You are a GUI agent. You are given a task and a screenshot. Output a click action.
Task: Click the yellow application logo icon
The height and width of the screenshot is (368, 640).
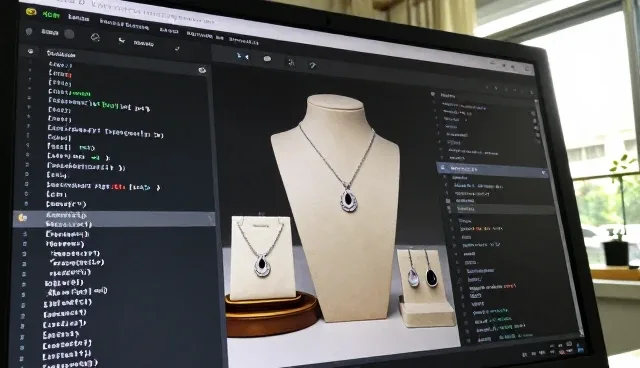click(31, 12)
